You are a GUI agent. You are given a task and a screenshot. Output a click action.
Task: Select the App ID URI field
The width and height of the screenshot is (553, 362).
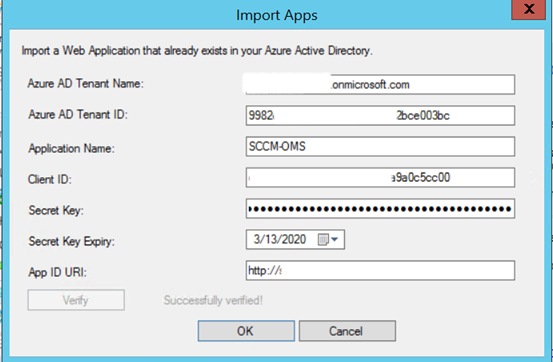click(x=380, y=270)
